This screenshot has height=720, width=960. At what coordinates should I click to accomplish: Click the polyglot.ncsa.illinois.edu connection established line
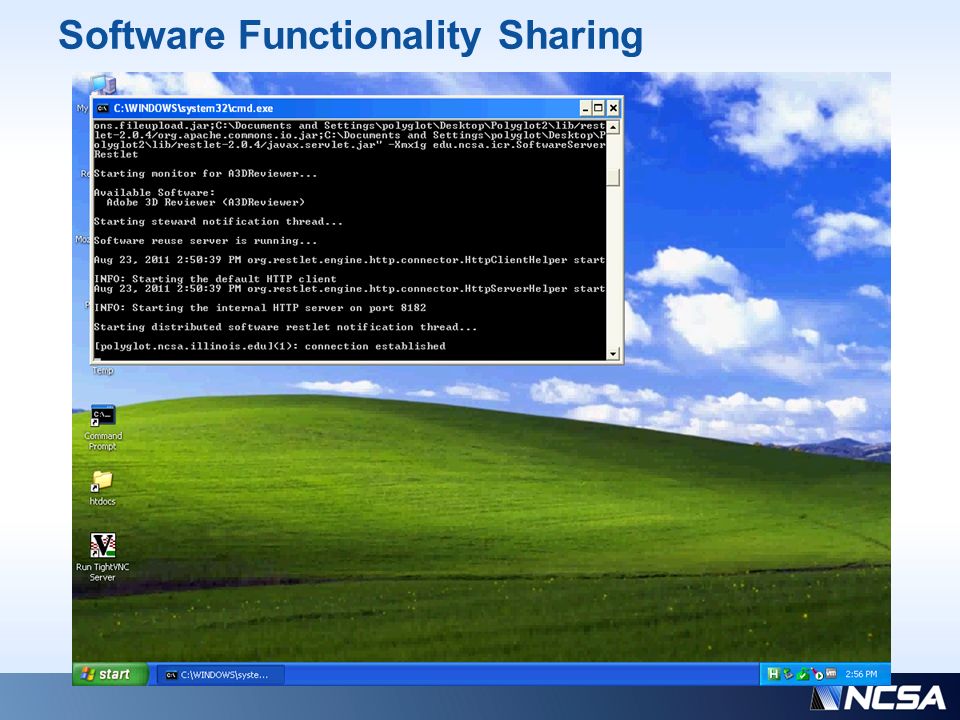(x=269, y=347)
